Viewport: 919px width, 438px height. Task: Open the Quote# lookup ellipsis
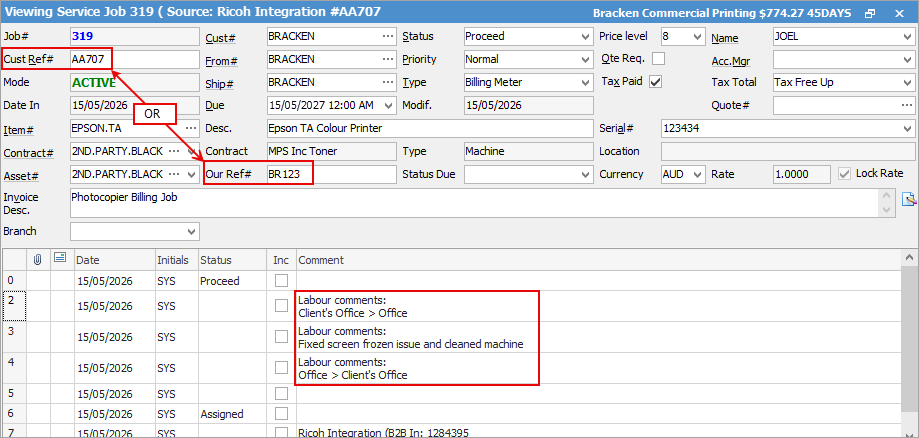[906, 106]
